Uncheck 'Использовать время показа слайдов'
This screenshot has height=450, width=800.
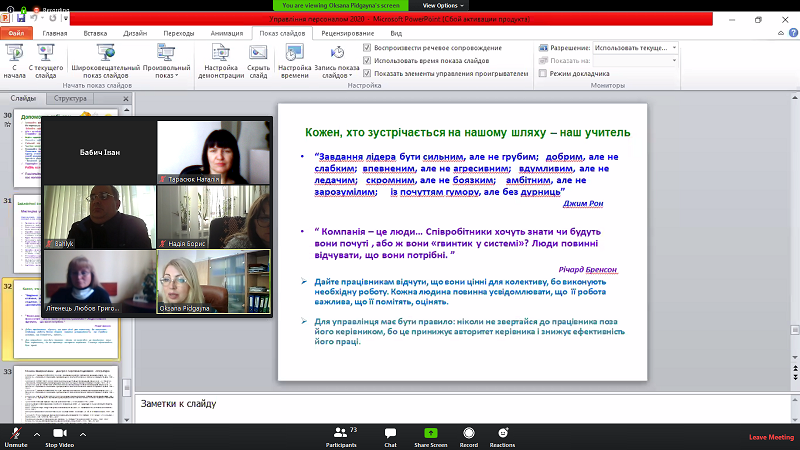pos(368,60)
